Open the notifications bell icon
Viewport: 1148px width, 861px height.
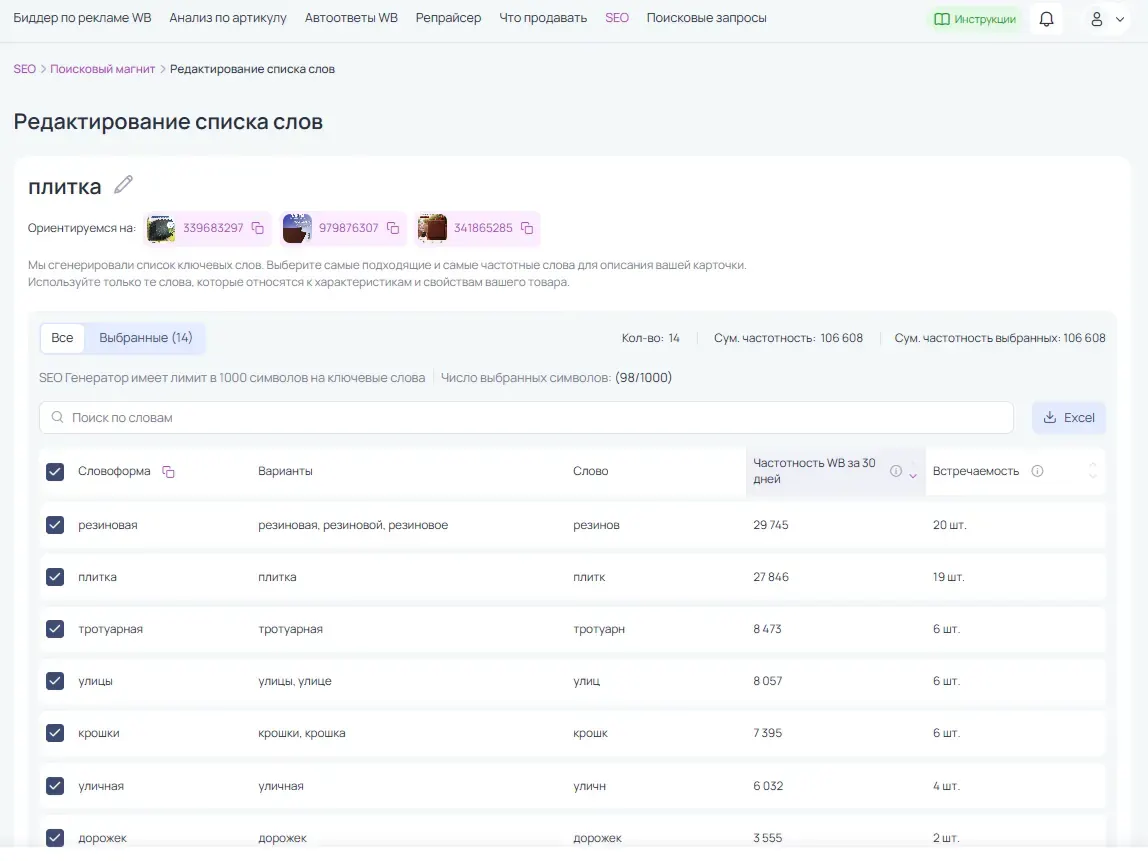tap(1046, 19)
